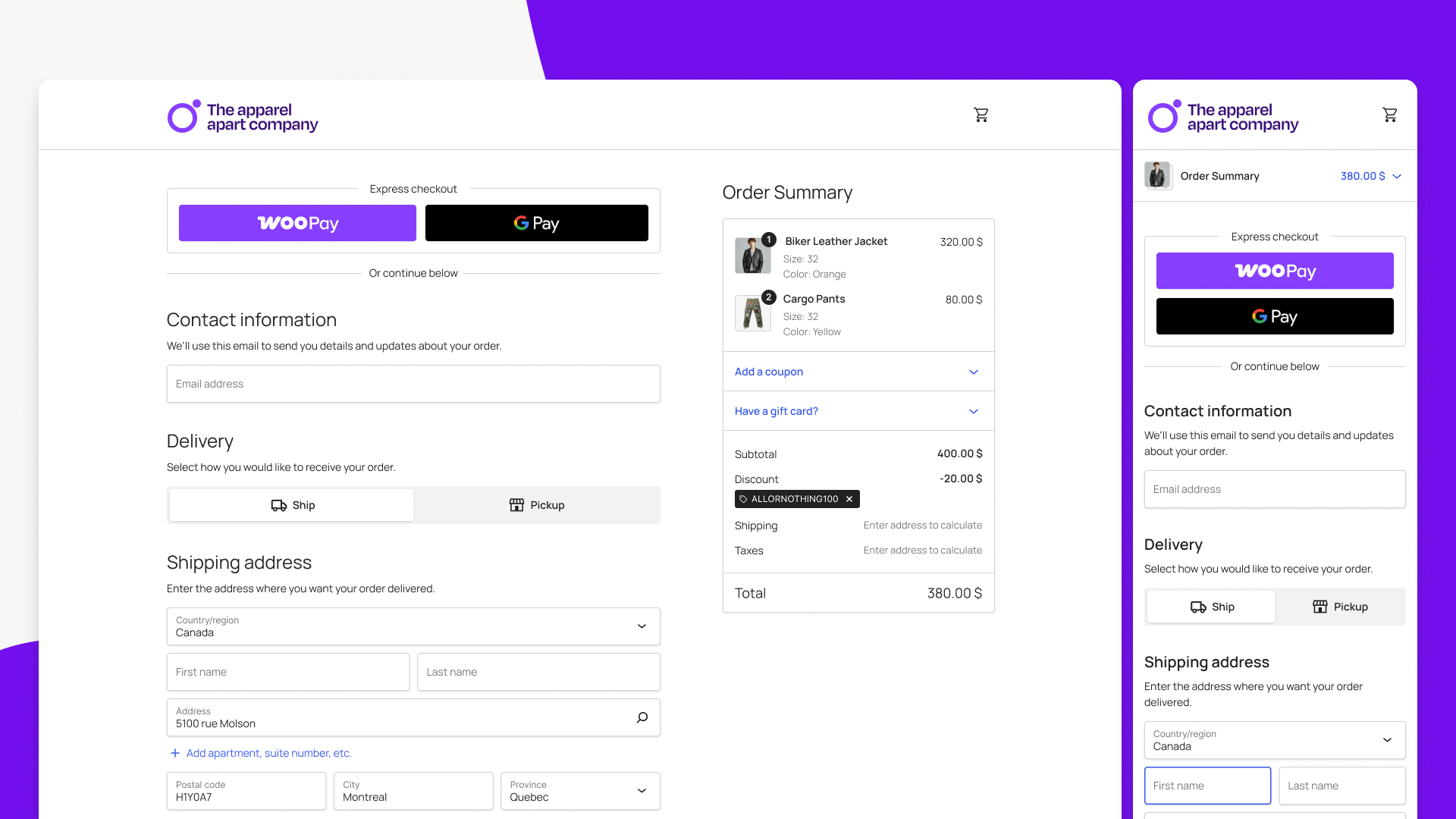Click The apparel apart company logo on mobile
Screen dimensions: 1456x819
point(1223,117)
